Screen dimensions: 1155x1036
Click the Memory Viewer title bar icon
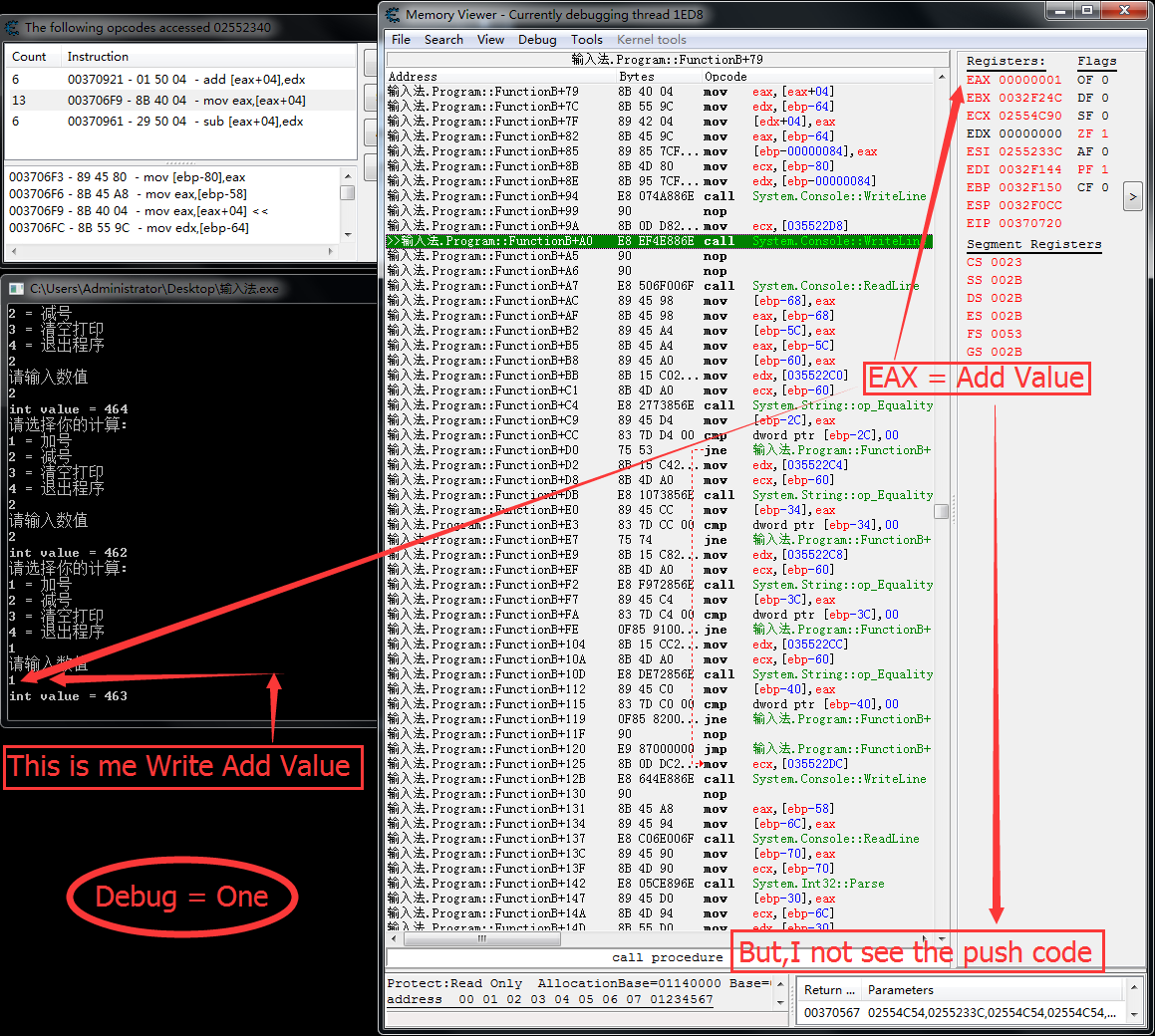pyautogui.click(x=394, y=14)
